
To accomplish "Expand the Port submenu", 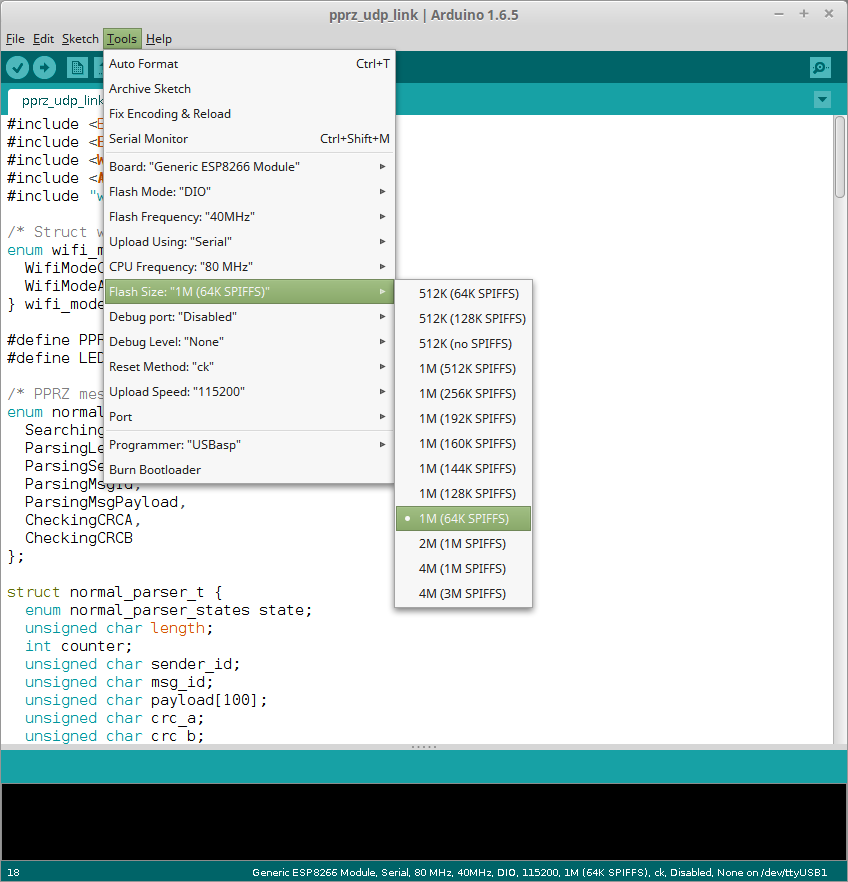I will tap(249, 417).
